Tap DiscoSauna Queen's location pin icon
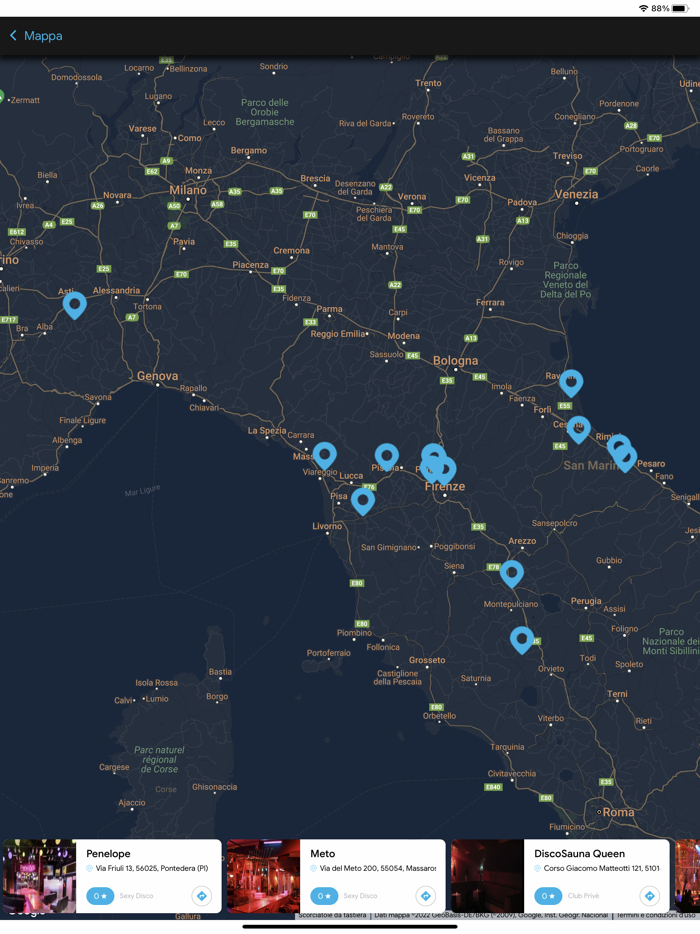 click(537, 868)
